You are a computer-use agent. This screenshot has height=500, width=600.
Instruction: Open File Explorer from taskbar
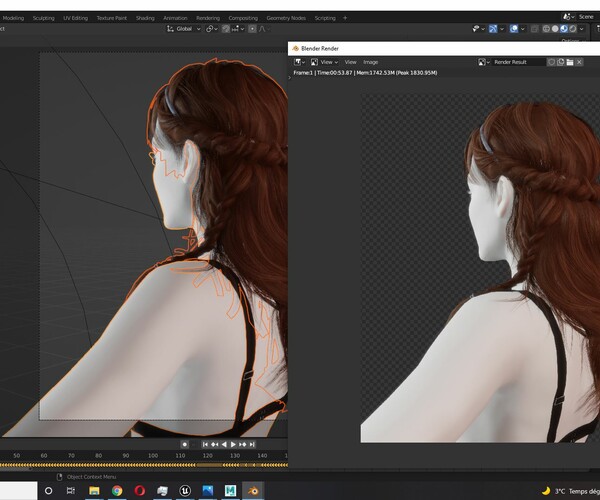click(x=94, y=491)
